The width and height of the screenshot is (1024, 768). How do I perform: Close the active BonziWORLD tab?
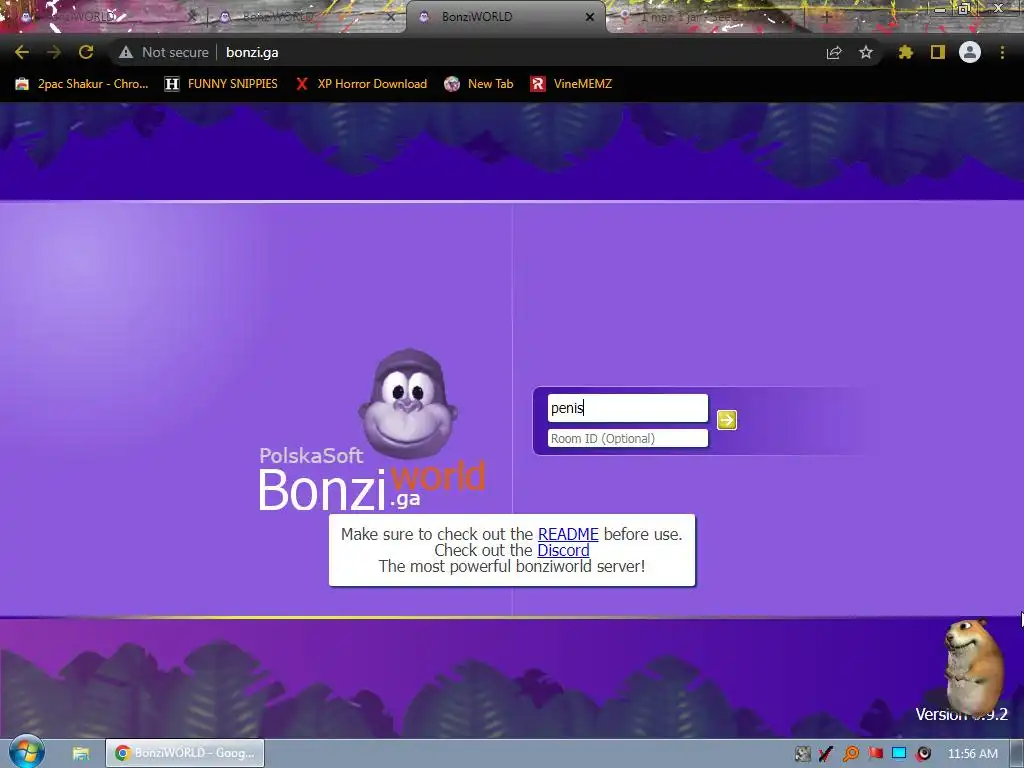pos(590,17)
